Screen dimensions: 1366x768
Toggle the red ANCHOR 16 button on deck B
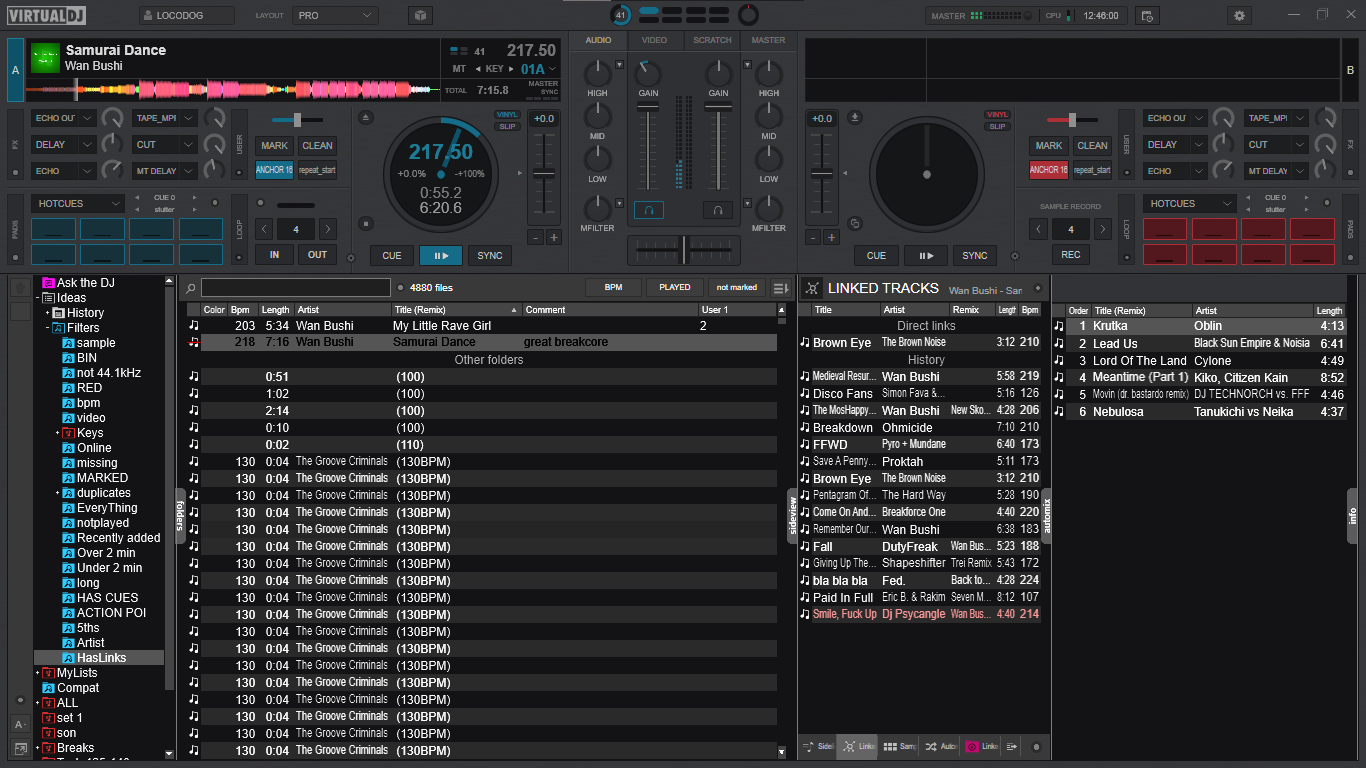point(1049,170)
